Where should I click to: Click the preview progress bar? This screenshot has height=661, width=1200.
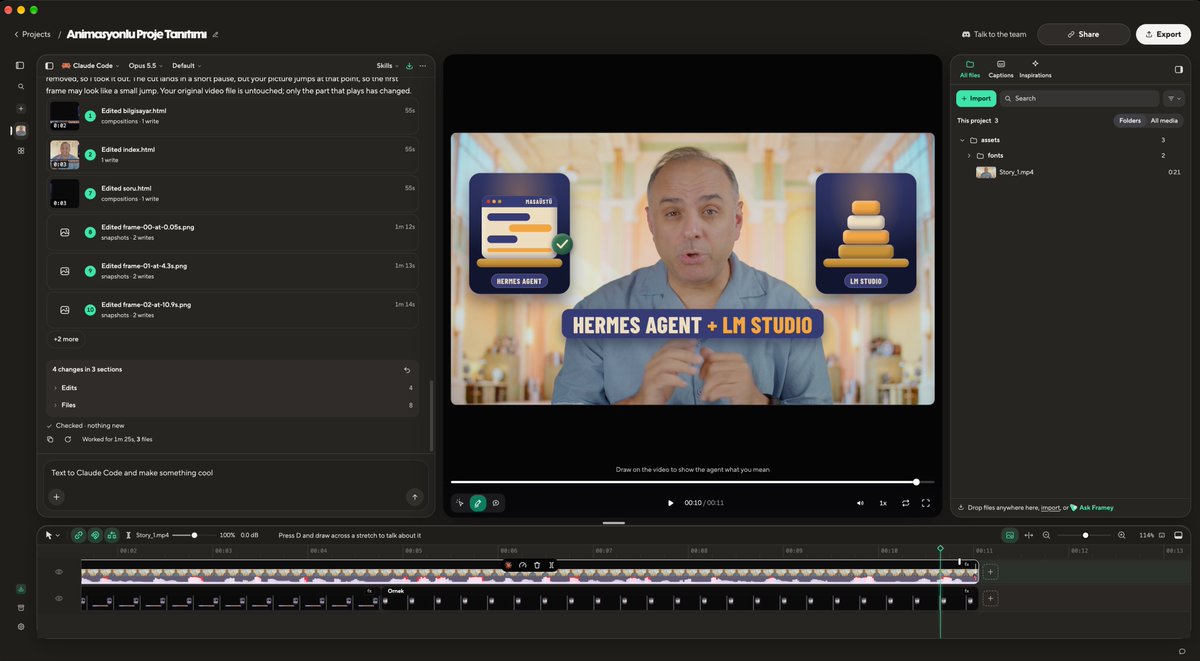pos(692,482)
